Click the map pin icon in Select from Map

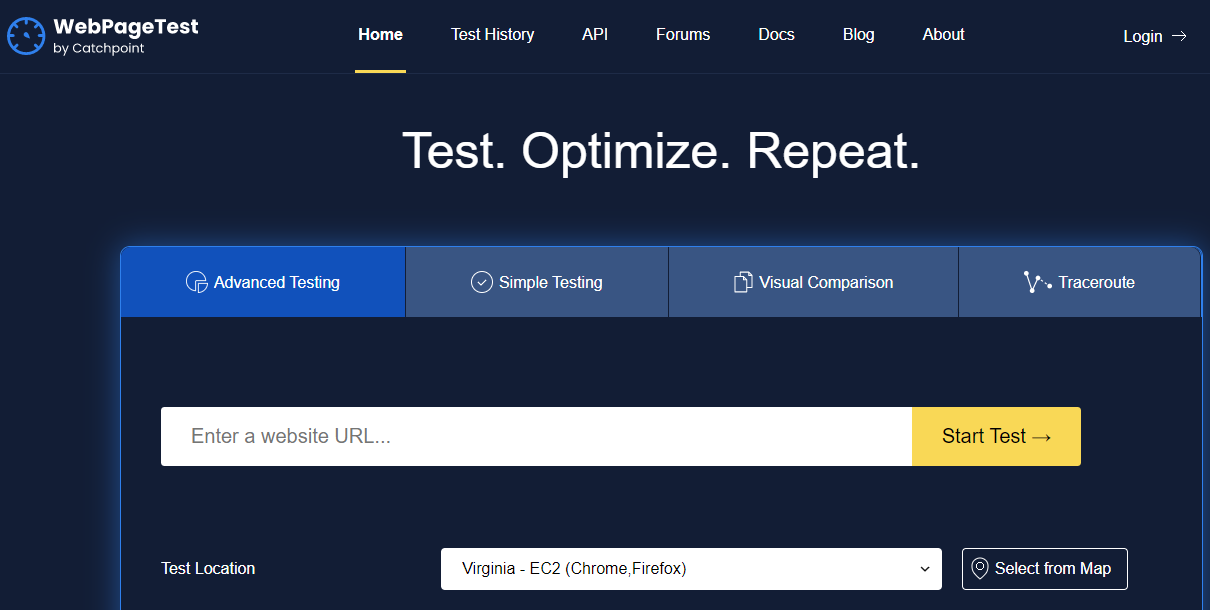979,568
